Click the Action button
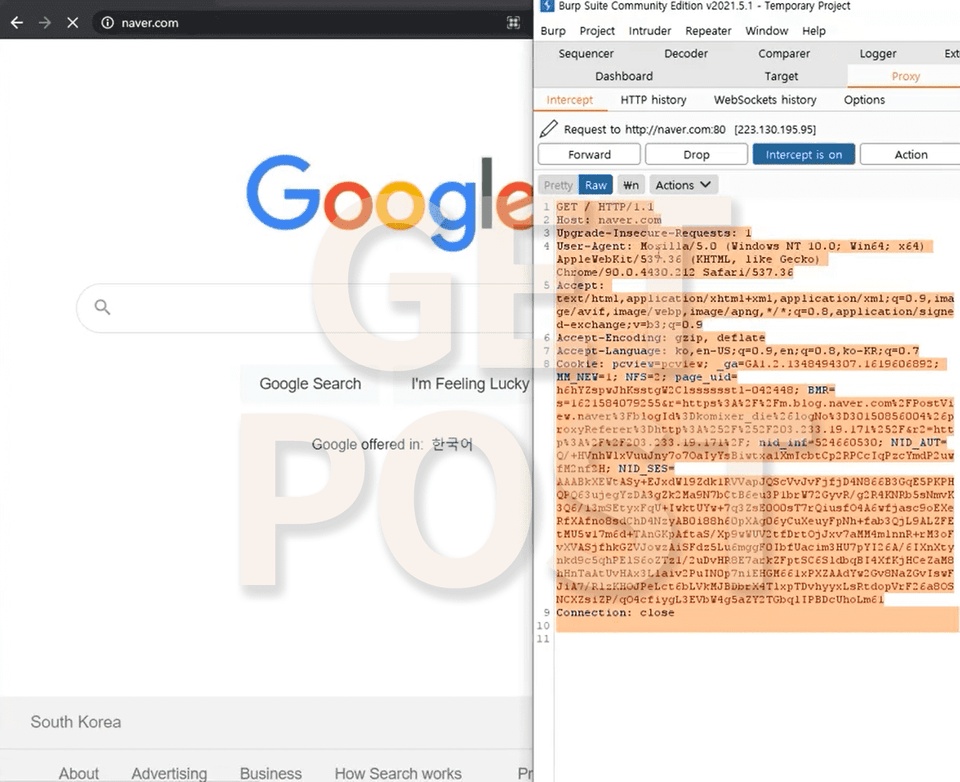 click(910, 154)
